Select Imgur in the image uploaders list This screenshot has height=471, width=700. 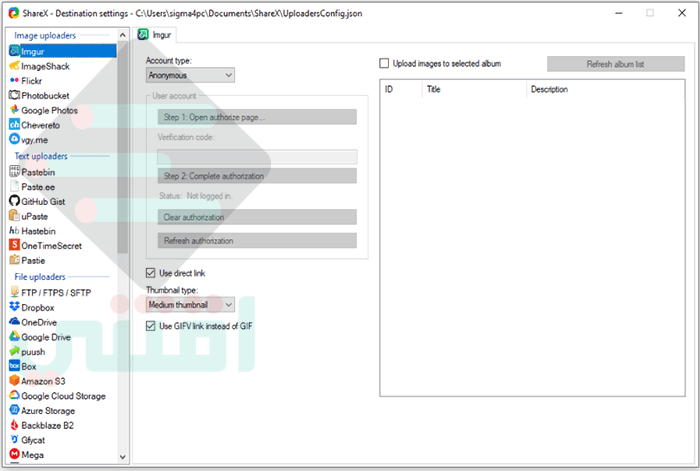pos(62,51)
